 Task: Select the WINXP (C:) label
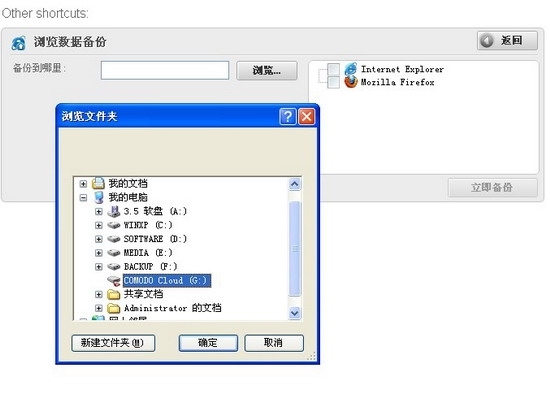pos(148,225)
